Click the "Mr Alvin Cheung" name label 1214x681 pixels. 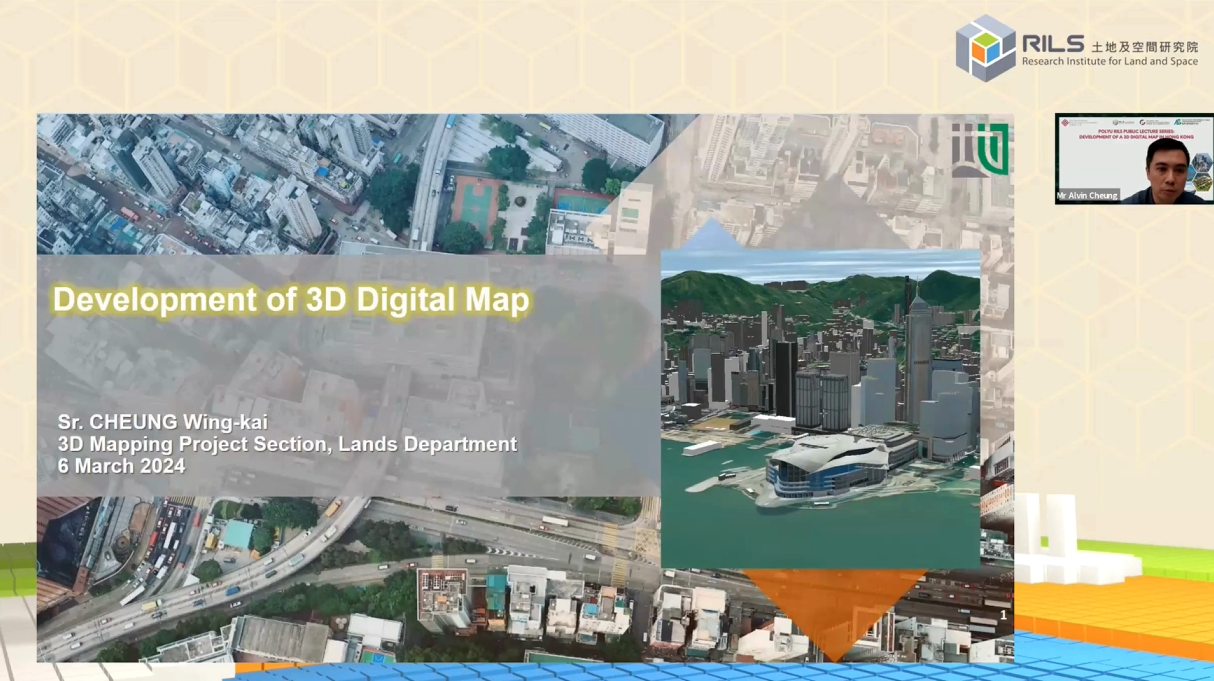pyautogui.click(x=1088, y=196)
